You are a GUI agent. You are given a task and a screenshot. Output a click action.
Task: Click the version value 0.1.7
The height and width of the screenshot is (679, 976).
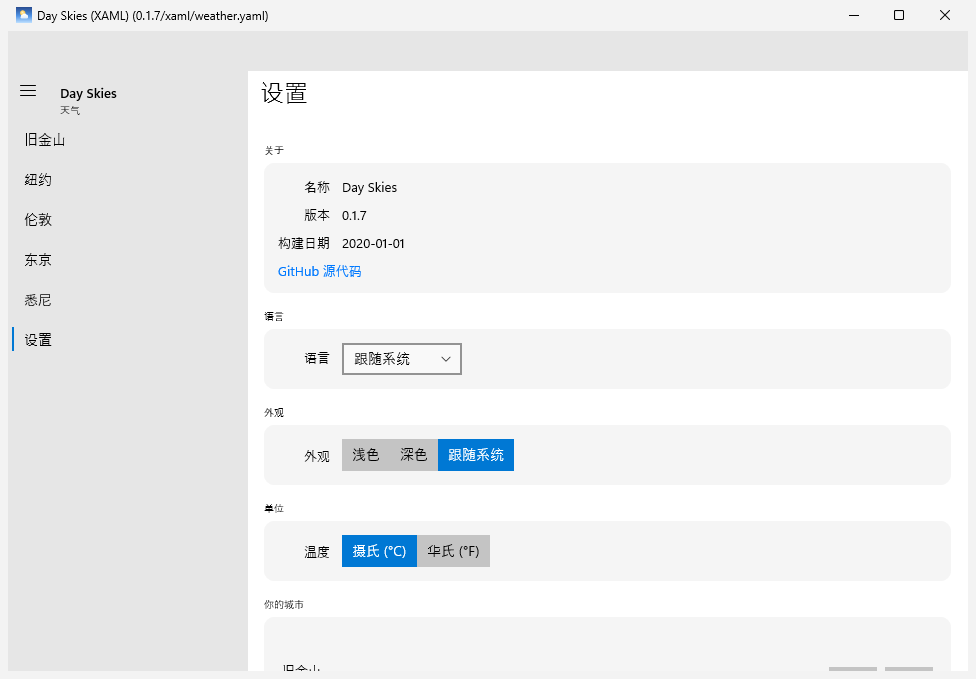(354, 215)
